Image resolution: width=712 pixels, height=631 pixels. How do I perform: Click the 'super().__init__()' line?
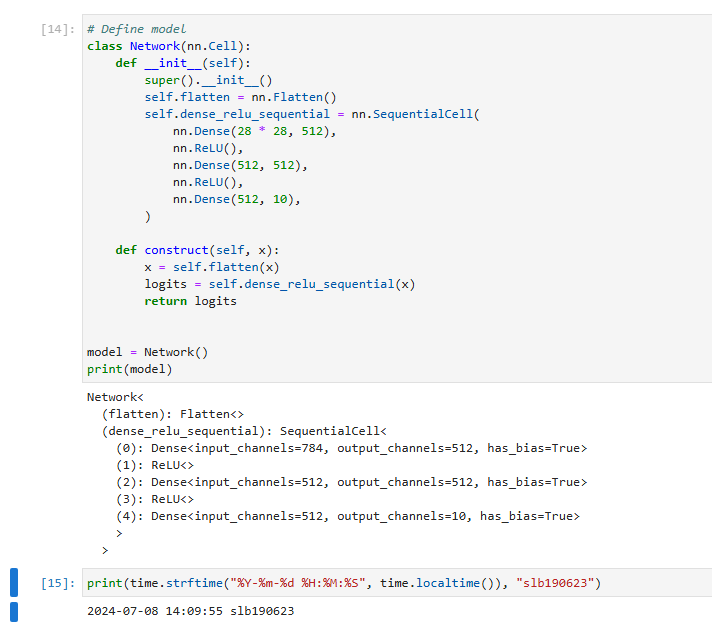[208, 80]
